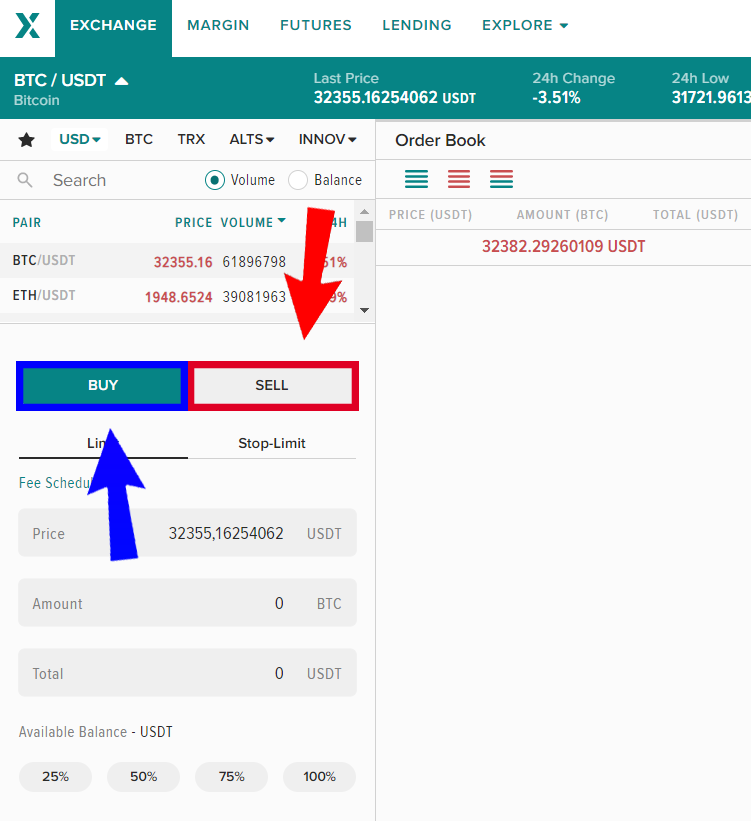Viewport: 751px width, 821px height.
Task: Go to the EXCHANGE tab
Action: coord(113,28)
